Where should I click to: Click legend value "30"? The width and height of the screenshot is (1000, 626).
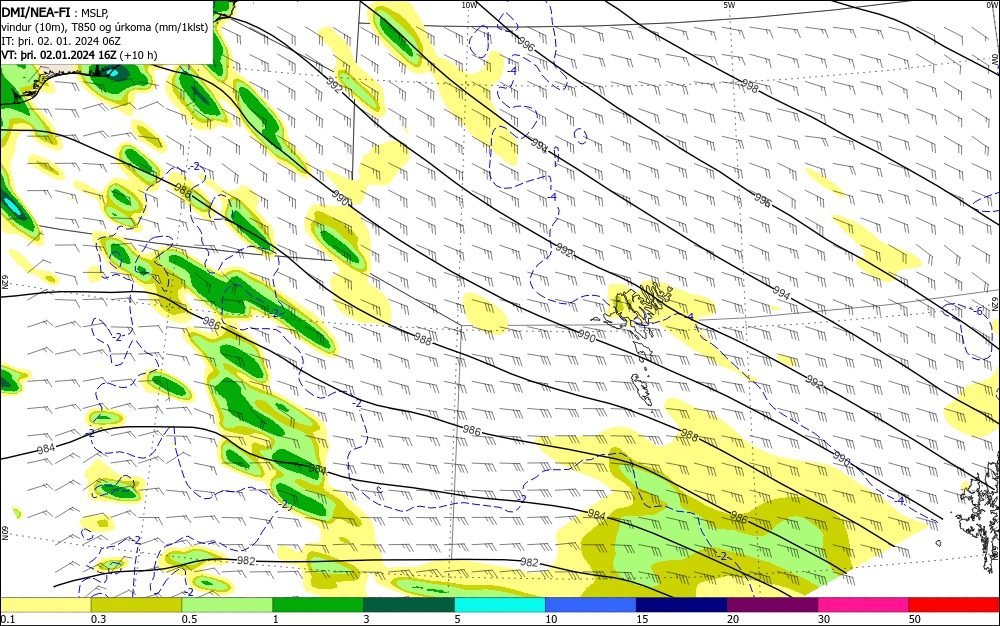coord(824,619)
